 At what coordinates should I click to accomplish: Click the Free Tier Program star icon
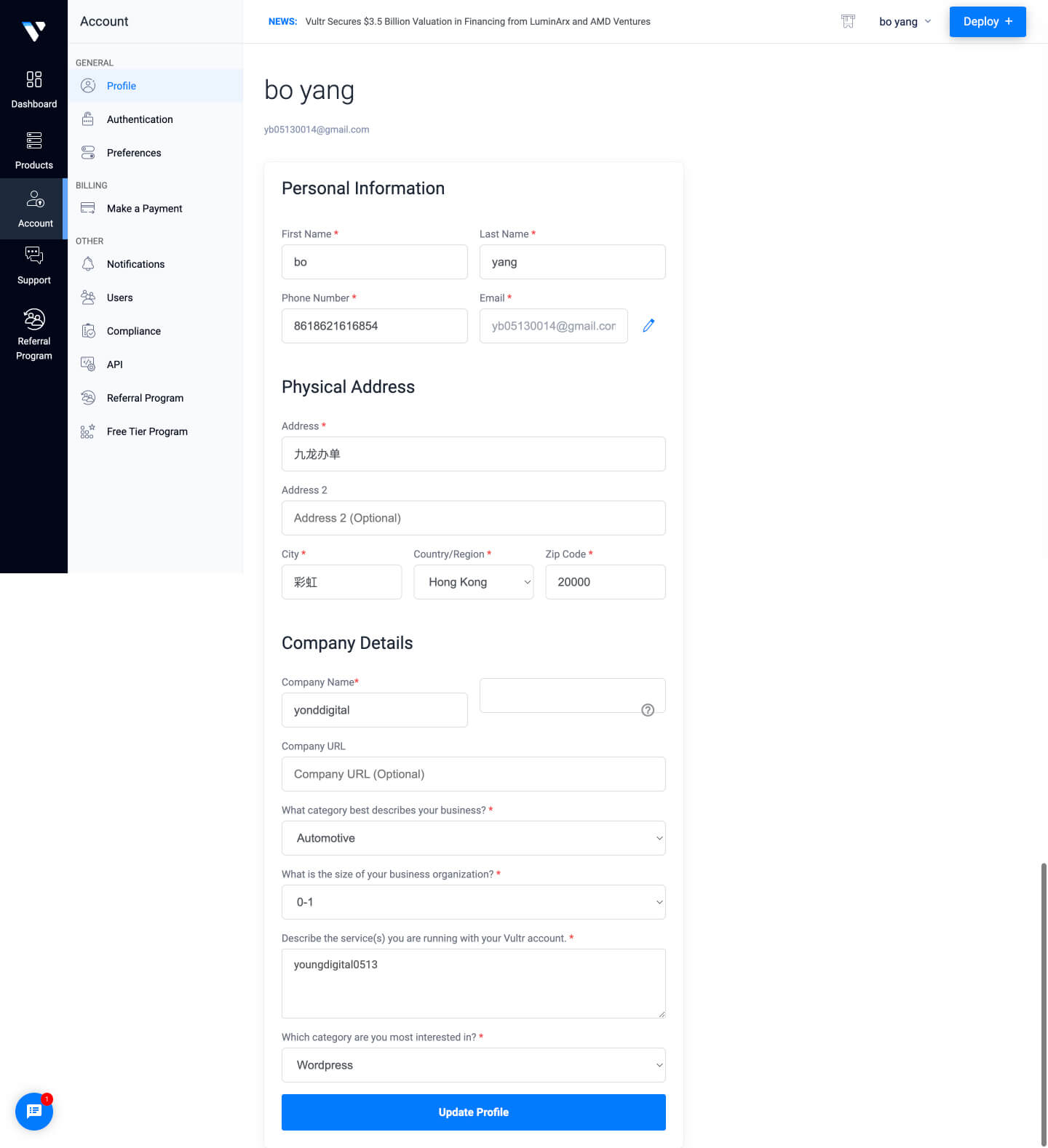(x=88, y=431)
